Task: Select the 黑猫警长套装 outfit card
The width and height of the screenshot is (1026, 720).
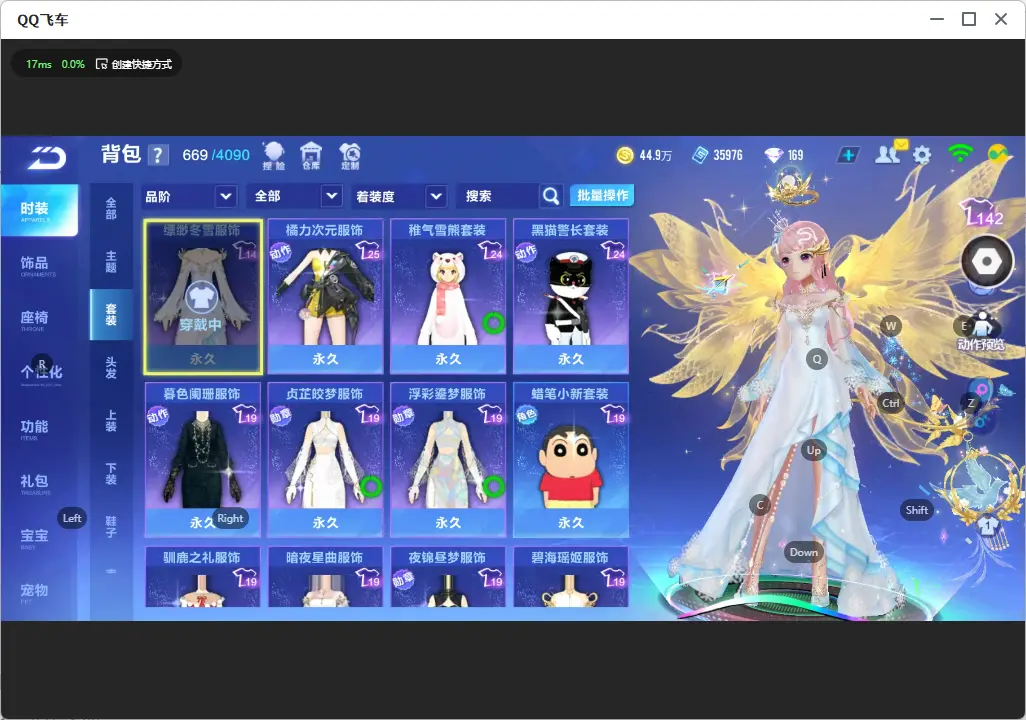Action: click(x=571, y=297)
